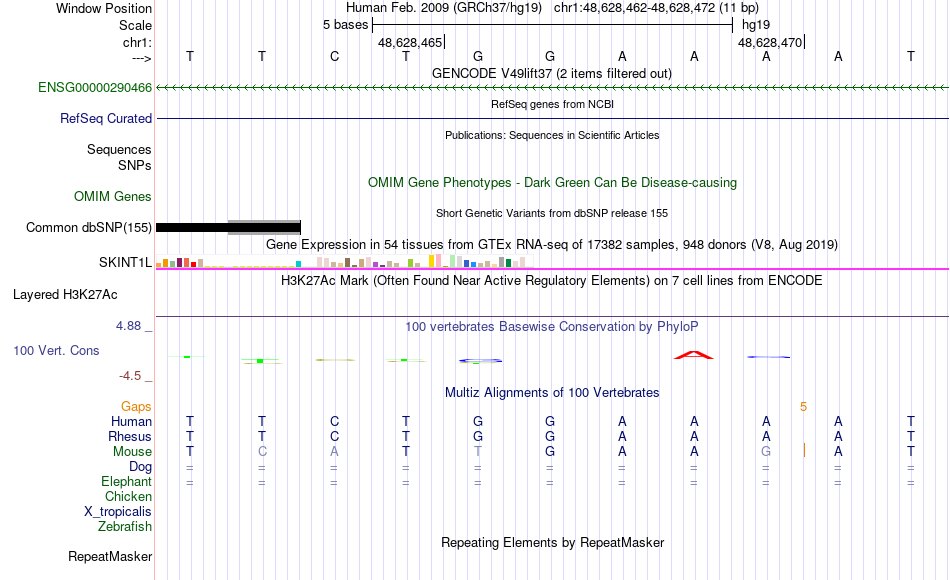This screenshot has width=950, height=580.
Task: Select the Rhesus species row label
Action: pos(130,436)
